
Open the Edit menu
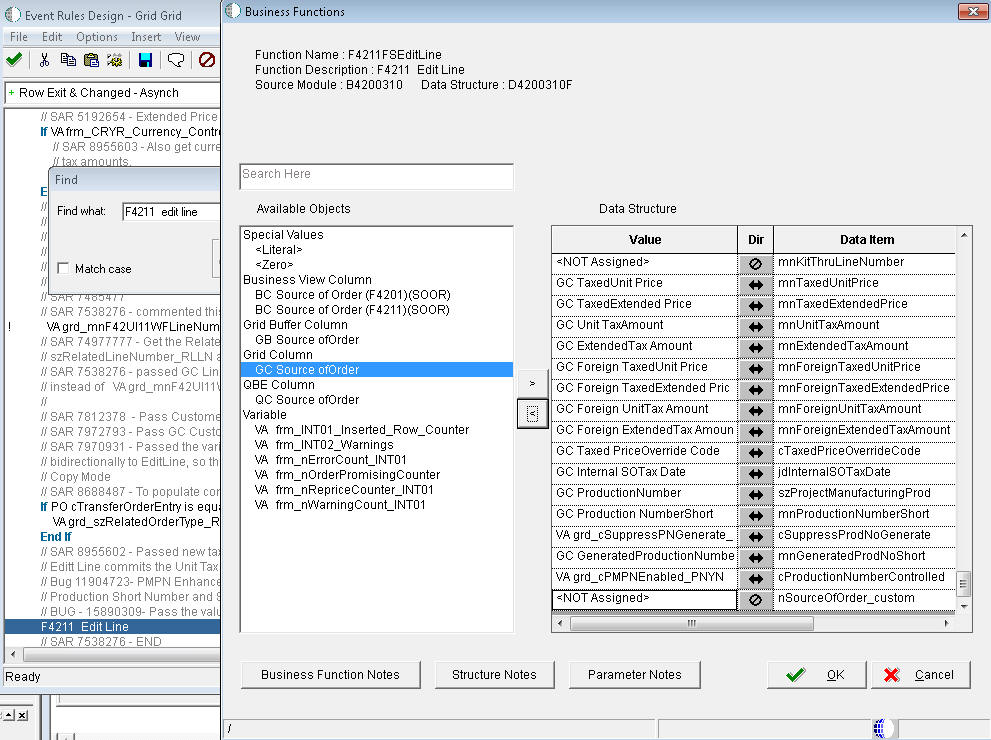[52, 37]
